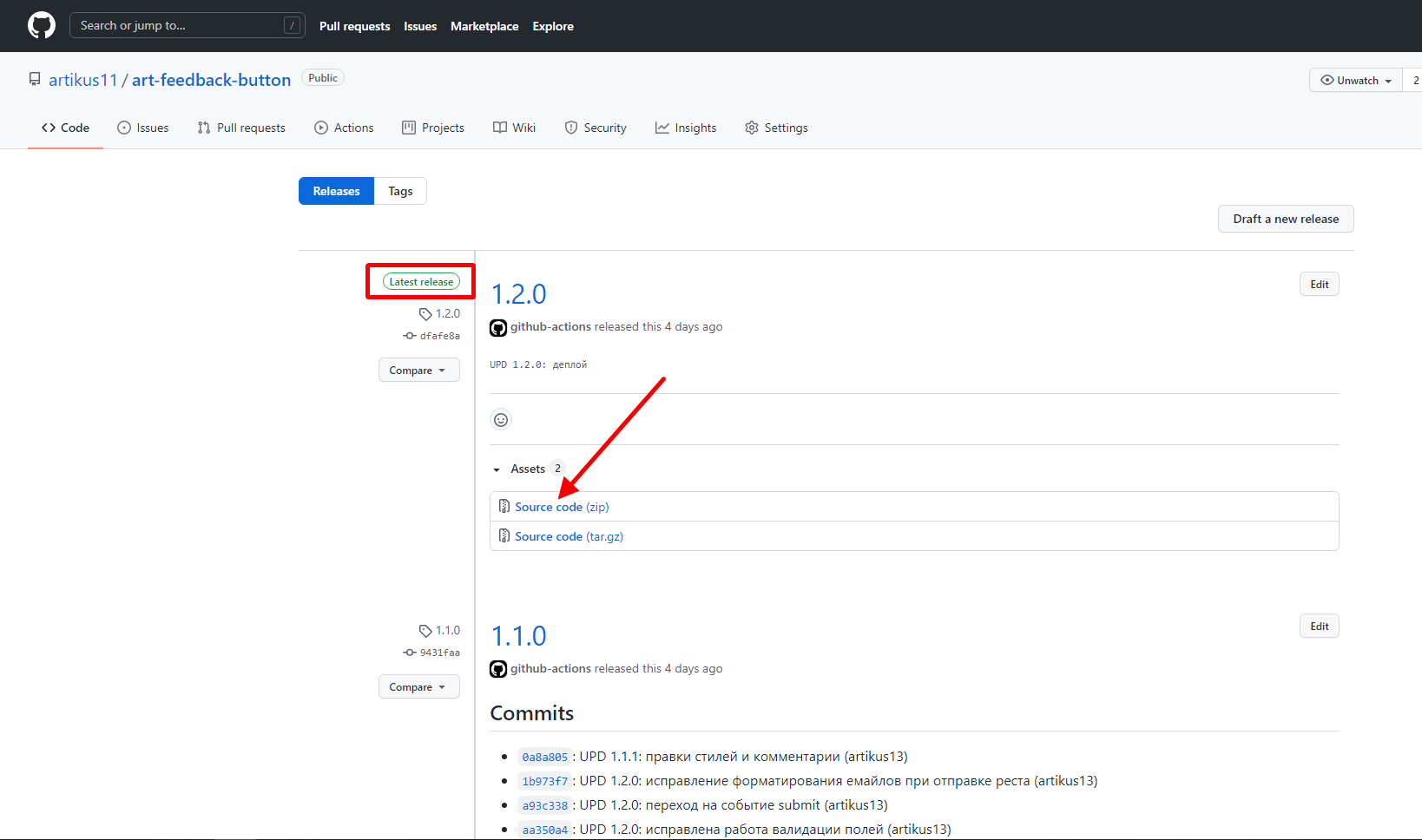The height and width of the screenshot is (840, 1422).
Task: Expand the Unwatch dropdown
Action: [x=1356, y=80]
